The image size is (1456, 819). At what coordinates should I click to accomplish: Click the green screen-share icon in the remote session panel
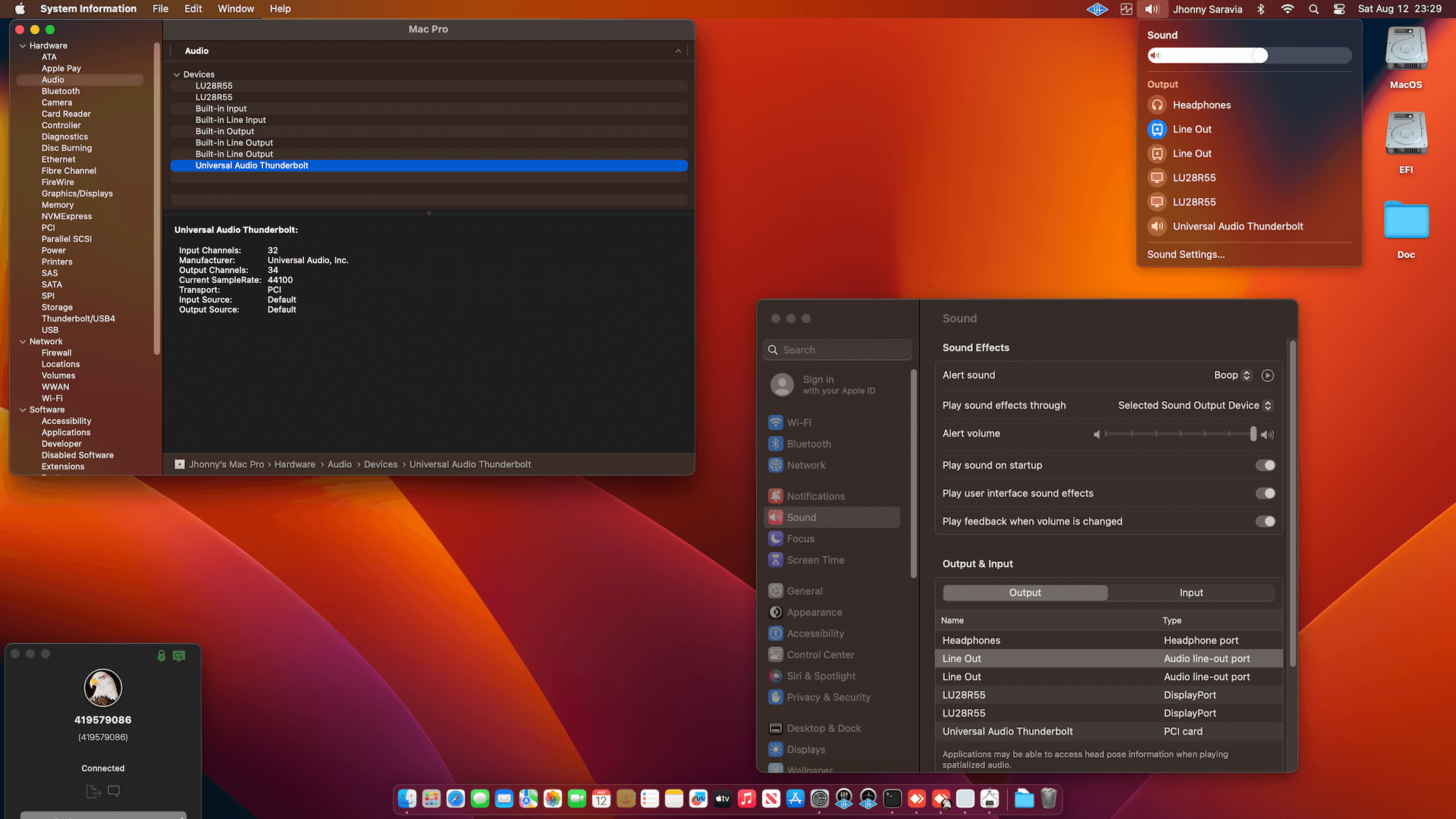point(179,655)
